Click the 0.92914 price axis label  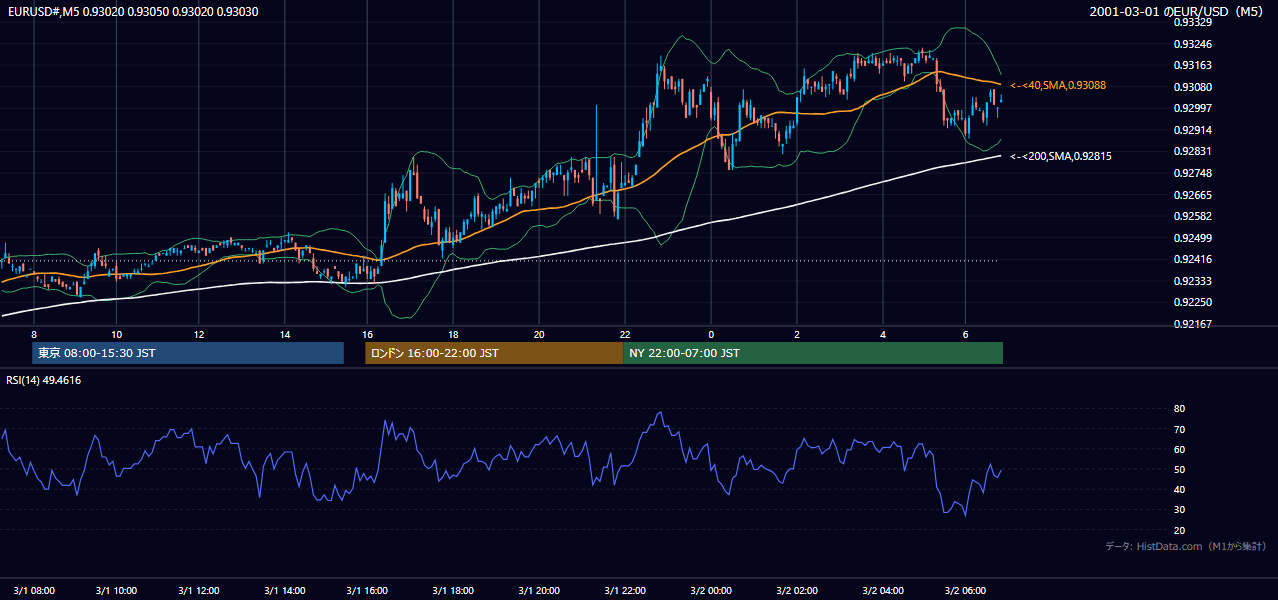(x=1193, y=130)
